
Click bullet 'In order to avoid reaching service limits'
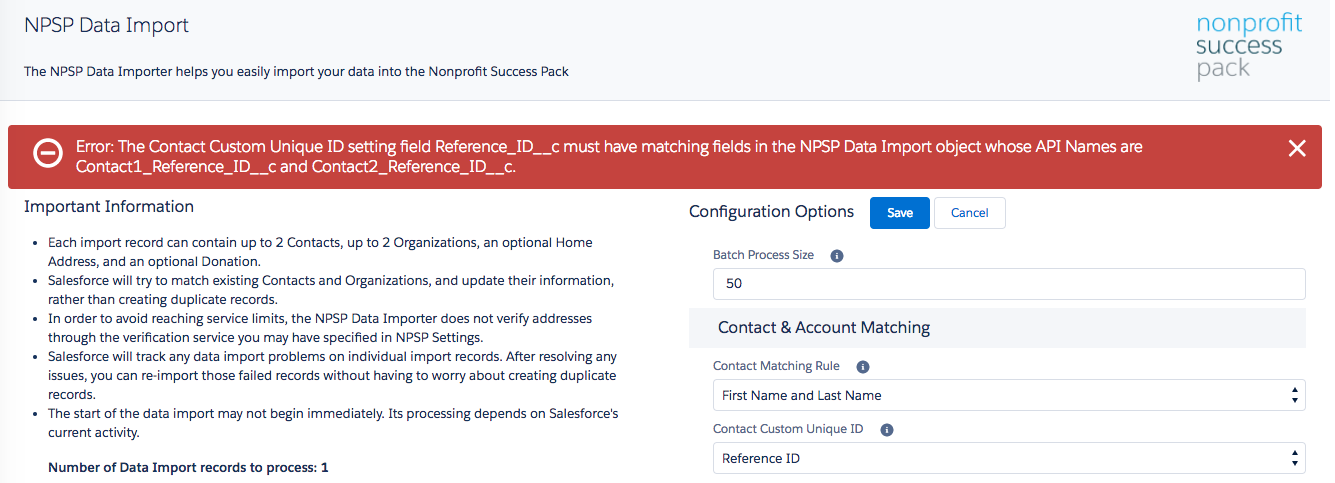click(320, 327)
